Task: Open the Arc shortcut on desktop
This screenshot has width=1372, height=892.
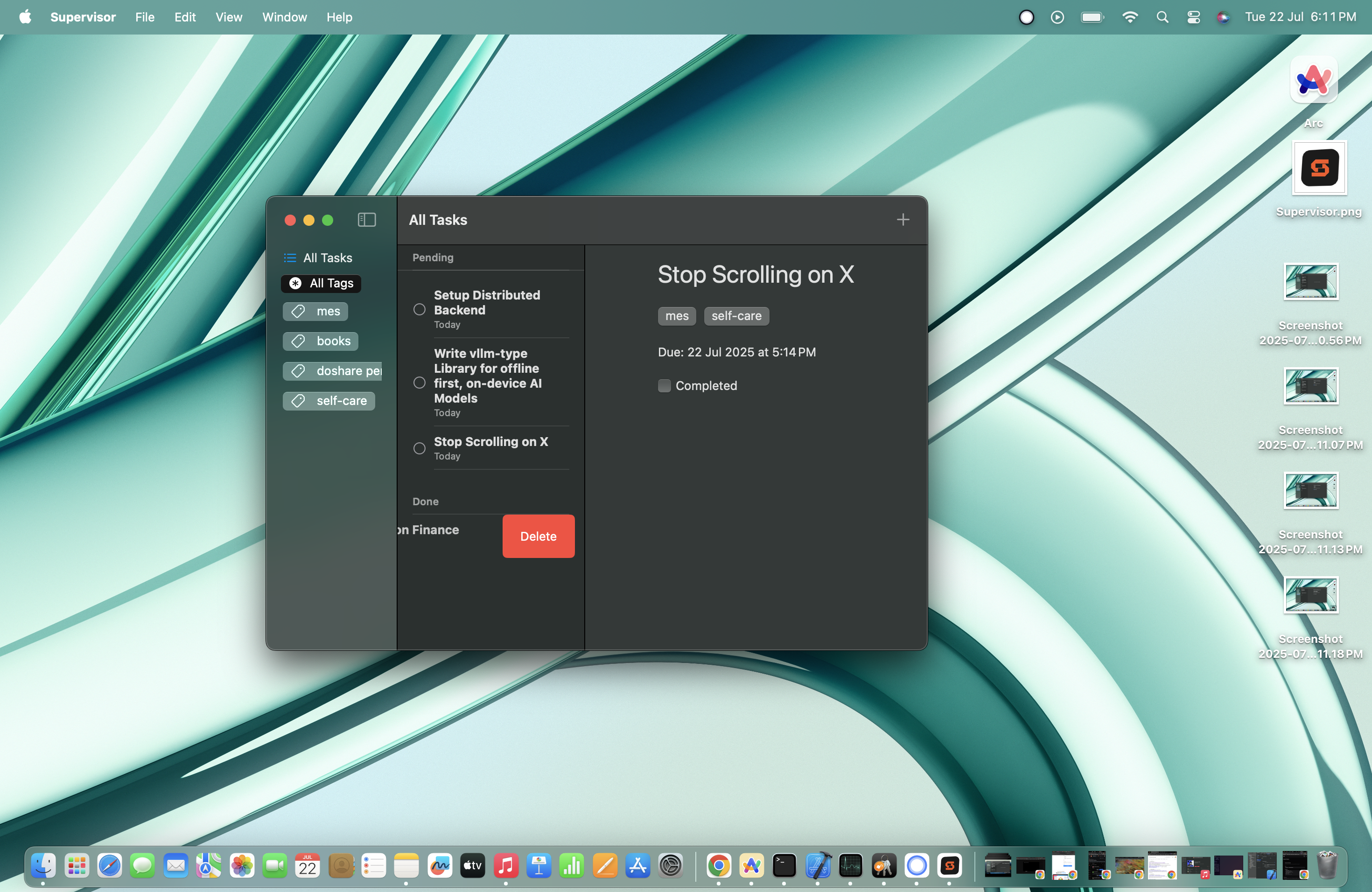Action: click(x=1313, y=80)
